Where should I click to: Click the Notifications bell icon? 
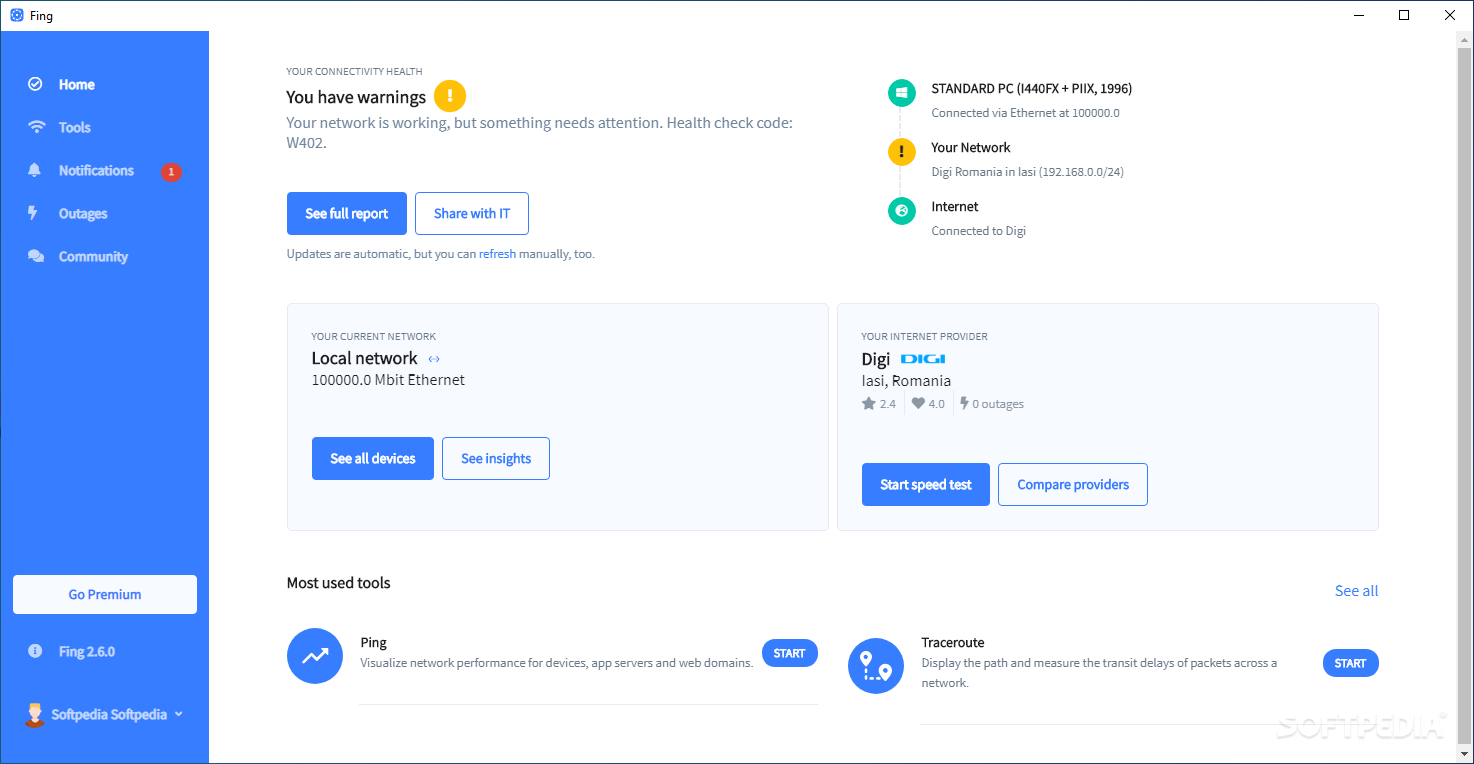(x=35, y=170)
